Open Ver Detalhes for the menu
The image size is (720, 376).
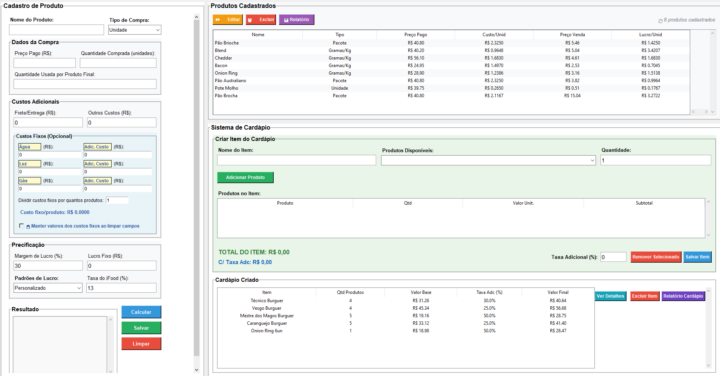coord(610,296)
